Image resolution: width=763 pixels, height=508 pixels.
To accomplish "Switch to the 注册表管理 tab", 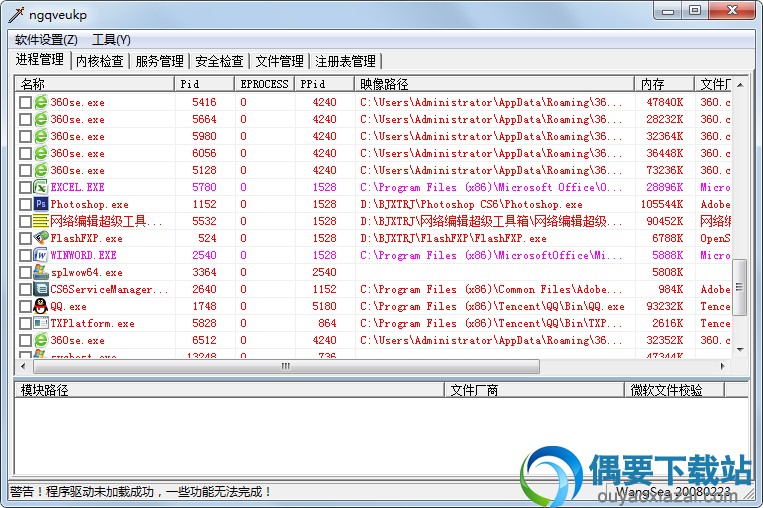I will 345,61.
